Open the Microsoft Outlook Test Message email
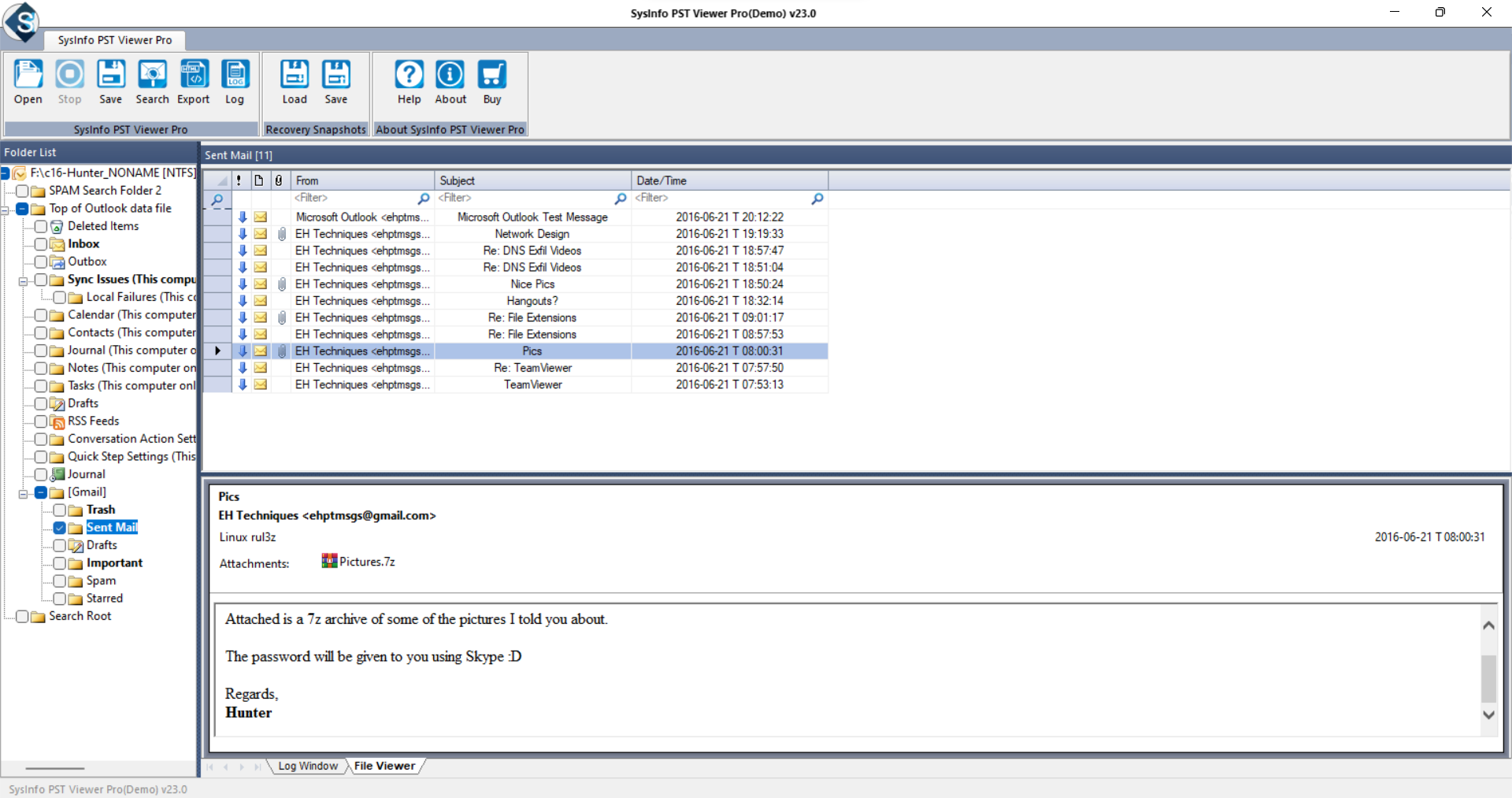Image resolution: width=1512 pixels, height=798 pixels. pos(532,217)
